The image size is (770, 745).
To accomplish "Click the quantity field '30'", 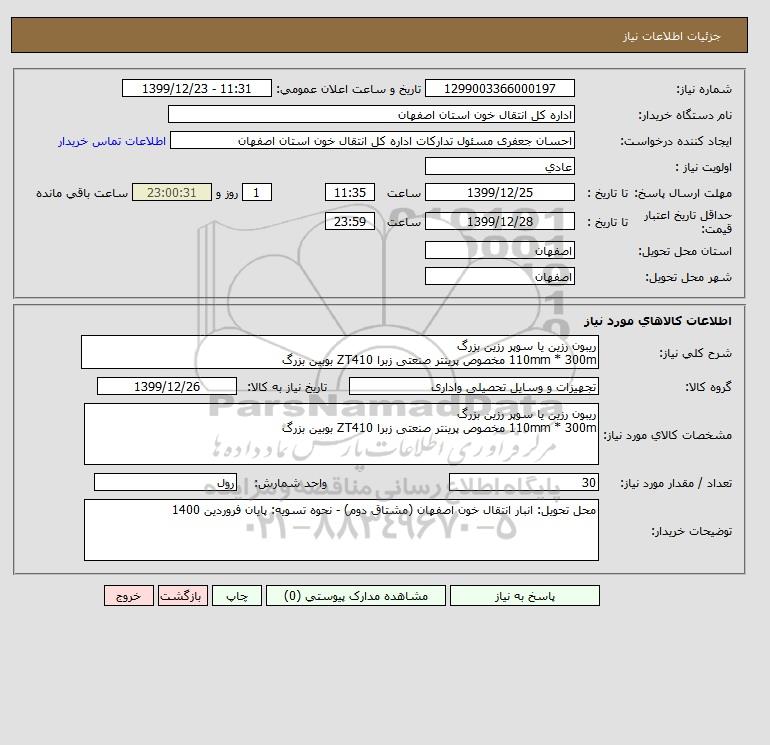I will [523, 482].
